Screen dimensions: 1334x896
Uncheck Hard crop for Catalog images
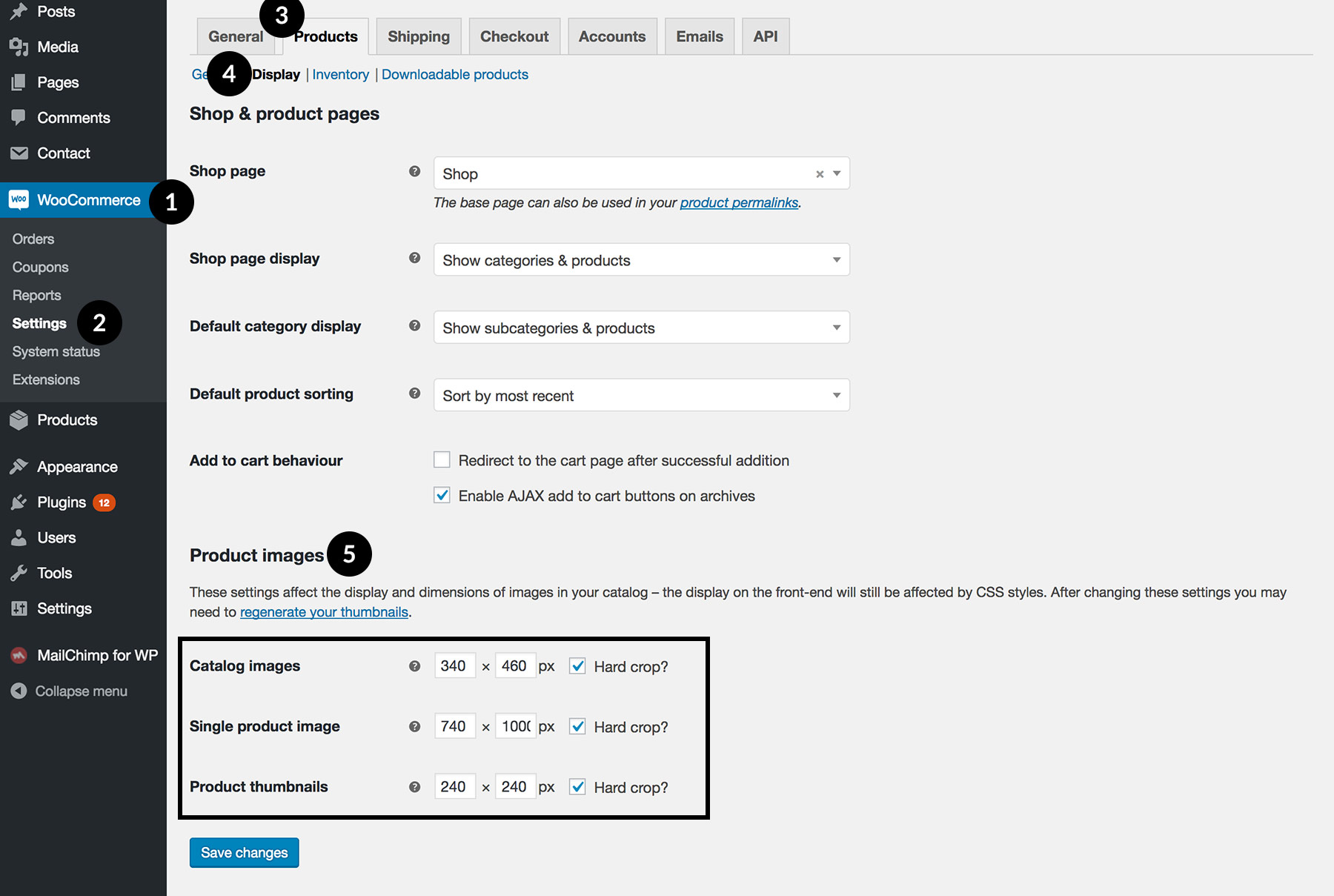[577, 666]
